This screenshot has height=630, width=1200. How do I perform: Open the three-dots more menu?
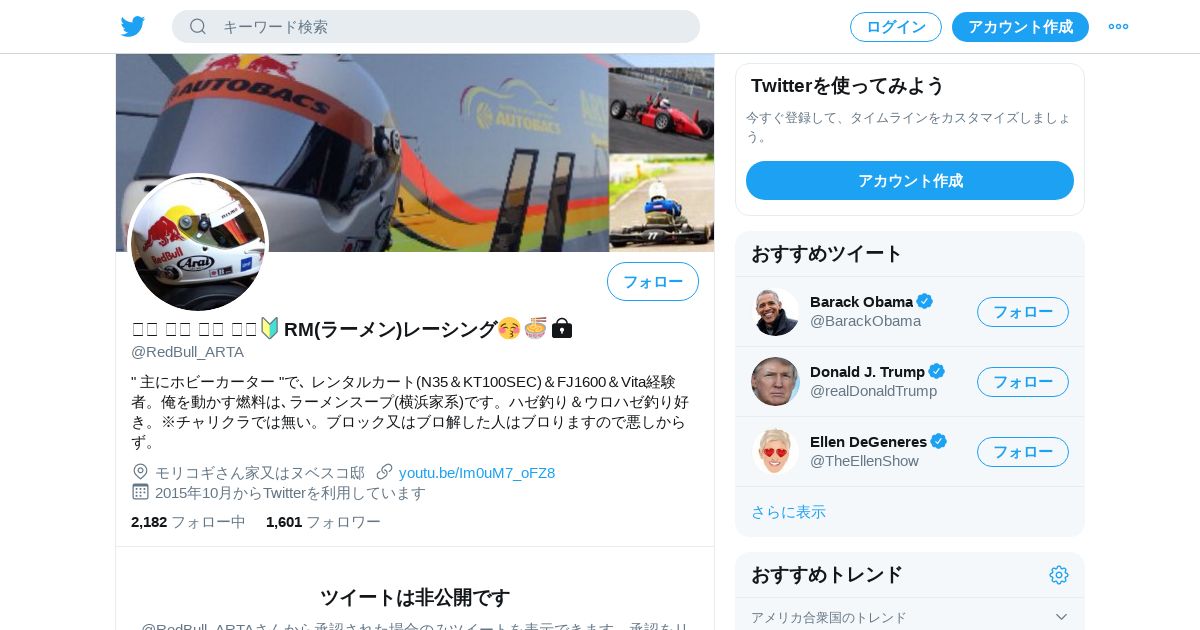[1118, 27]
